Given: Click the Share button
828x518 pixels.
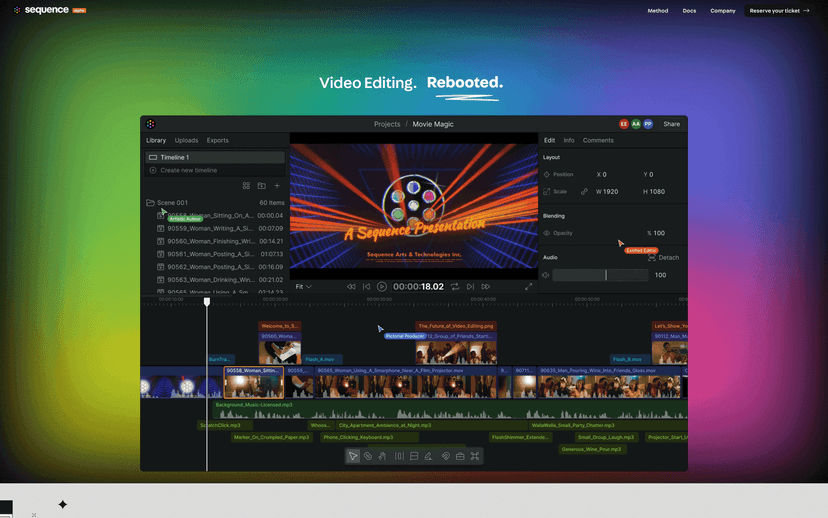Looking at the screenshot, I should point(671,124).
